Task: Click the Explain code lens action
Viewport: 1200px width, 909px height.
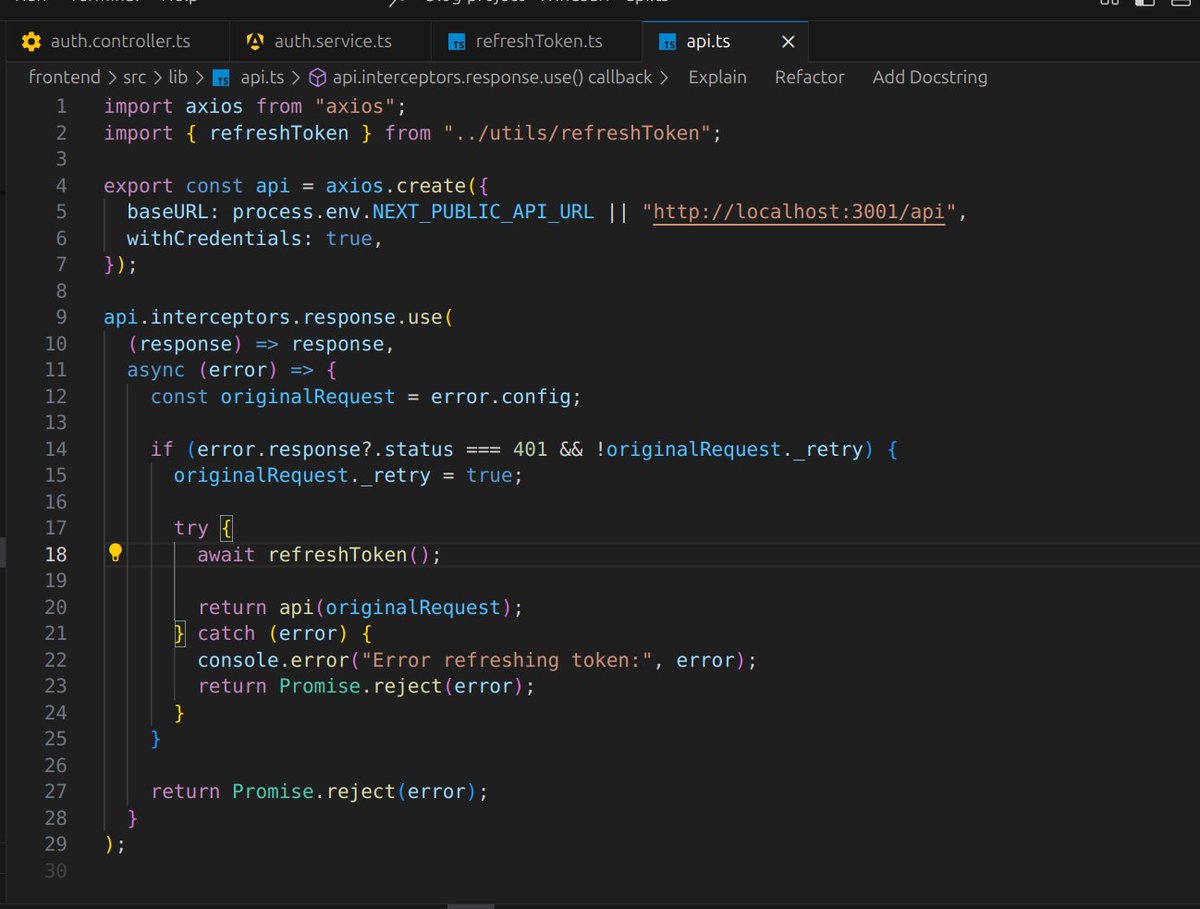Action: point(717,77)
